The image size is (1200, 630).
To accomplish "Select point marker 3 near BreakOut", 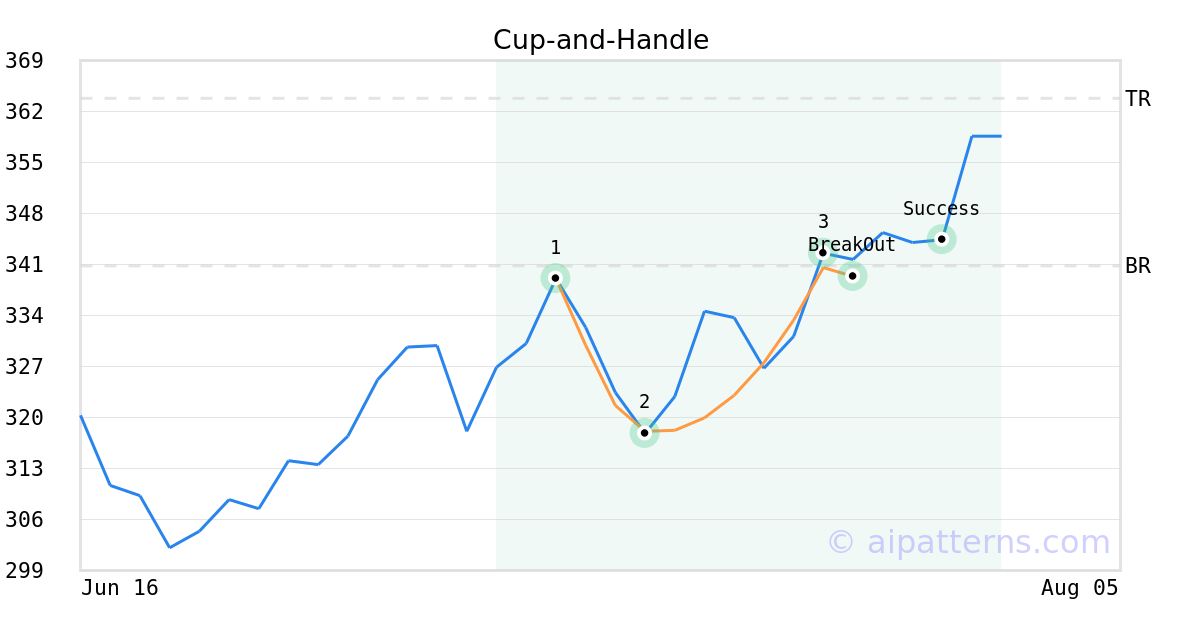I will coord(822,253).
